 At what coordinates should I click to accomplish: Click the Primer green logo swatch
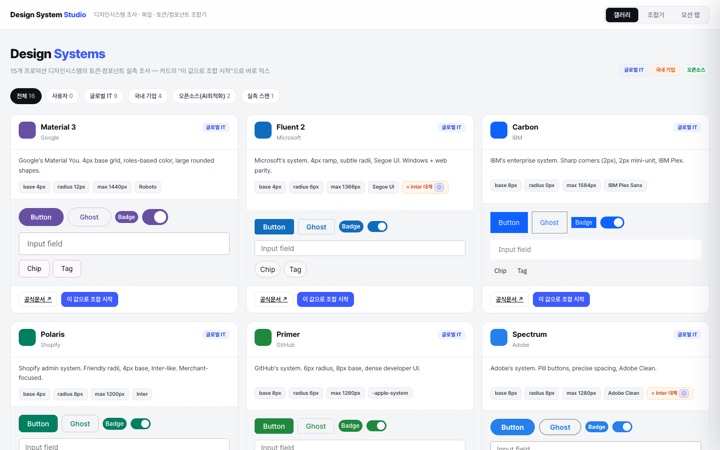tap(263, 337)
